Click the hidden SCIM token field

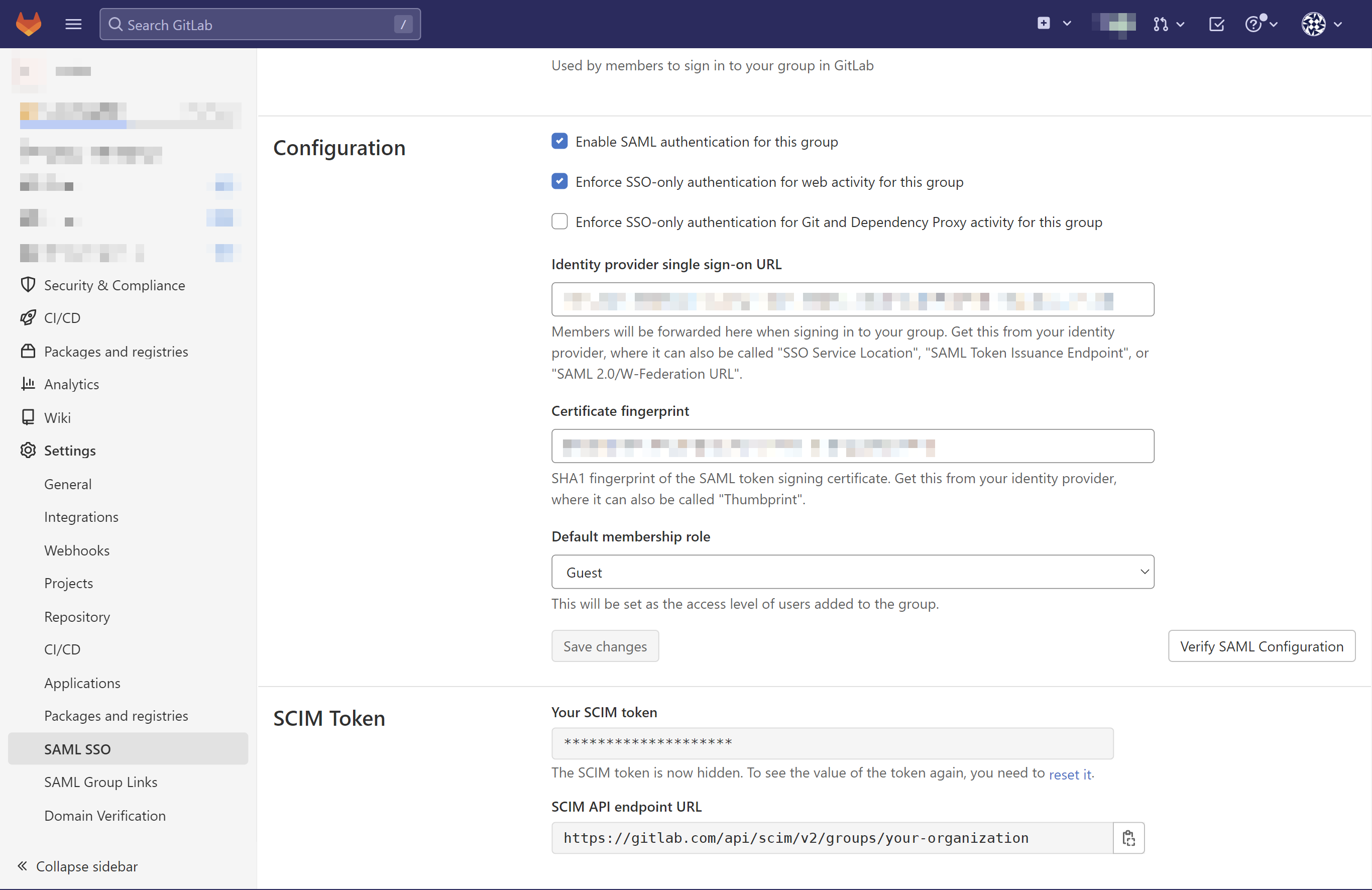pos(832,743)
